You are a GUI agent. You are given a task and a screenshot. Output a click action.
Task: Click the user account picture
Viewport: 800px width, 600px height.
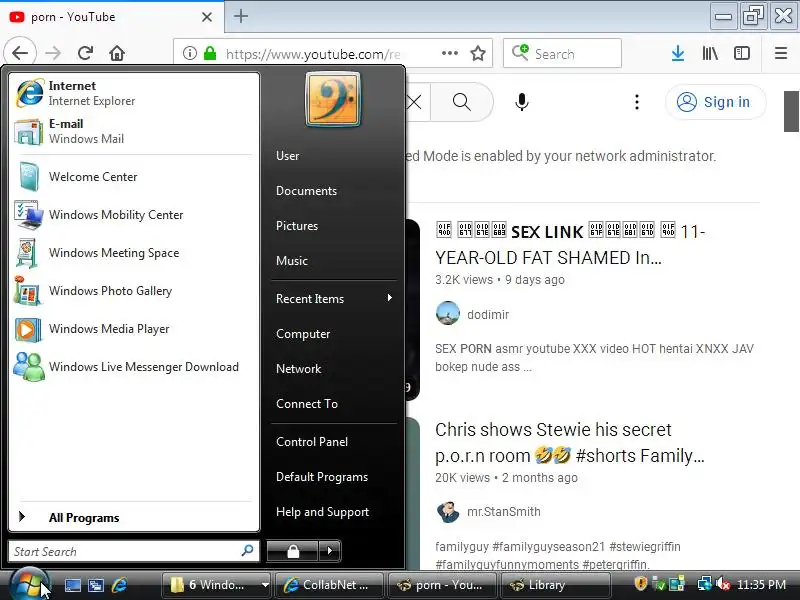333,99
